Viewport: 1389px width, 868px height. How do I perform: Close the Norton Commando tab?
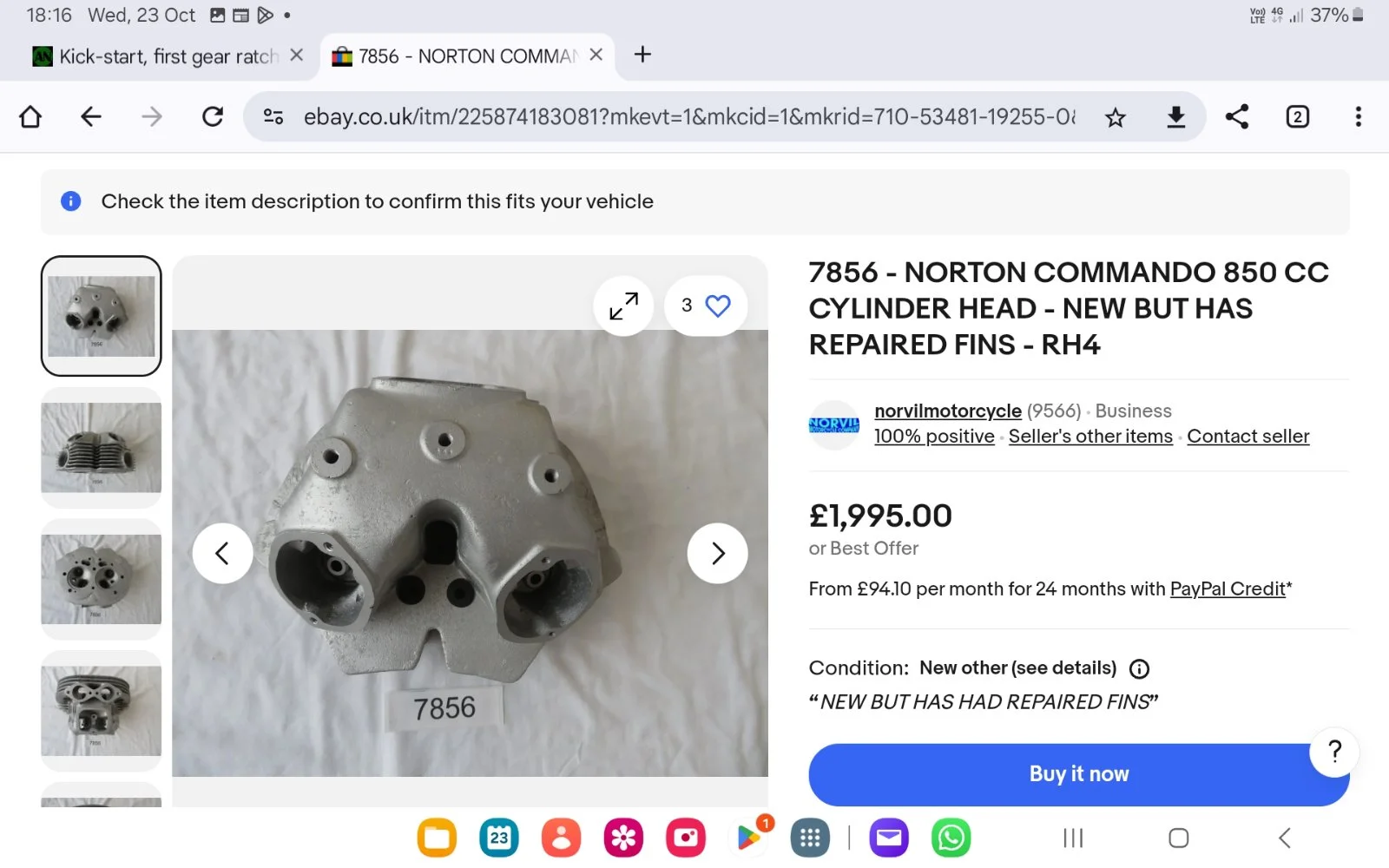click(596, 55)
